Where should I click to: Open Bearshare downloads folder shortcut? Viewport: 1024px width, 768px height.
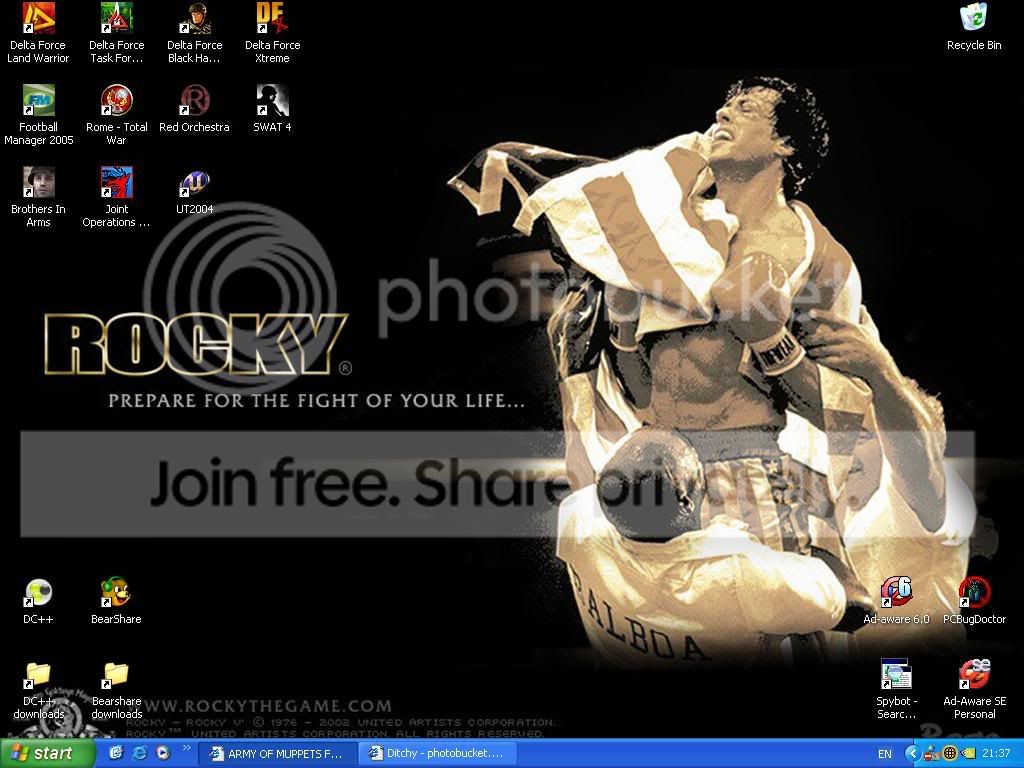[x=116, y=691]
